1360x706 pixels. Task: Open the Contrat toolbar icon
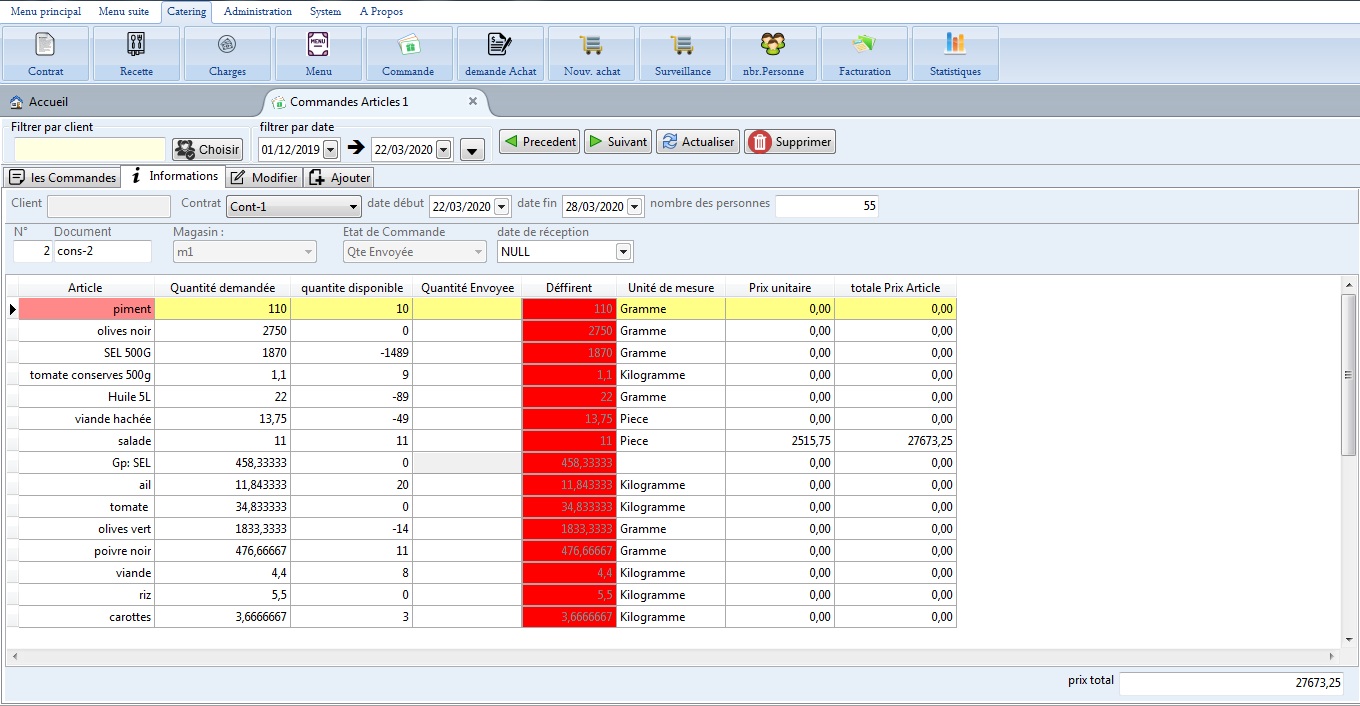tap(45, 45)
